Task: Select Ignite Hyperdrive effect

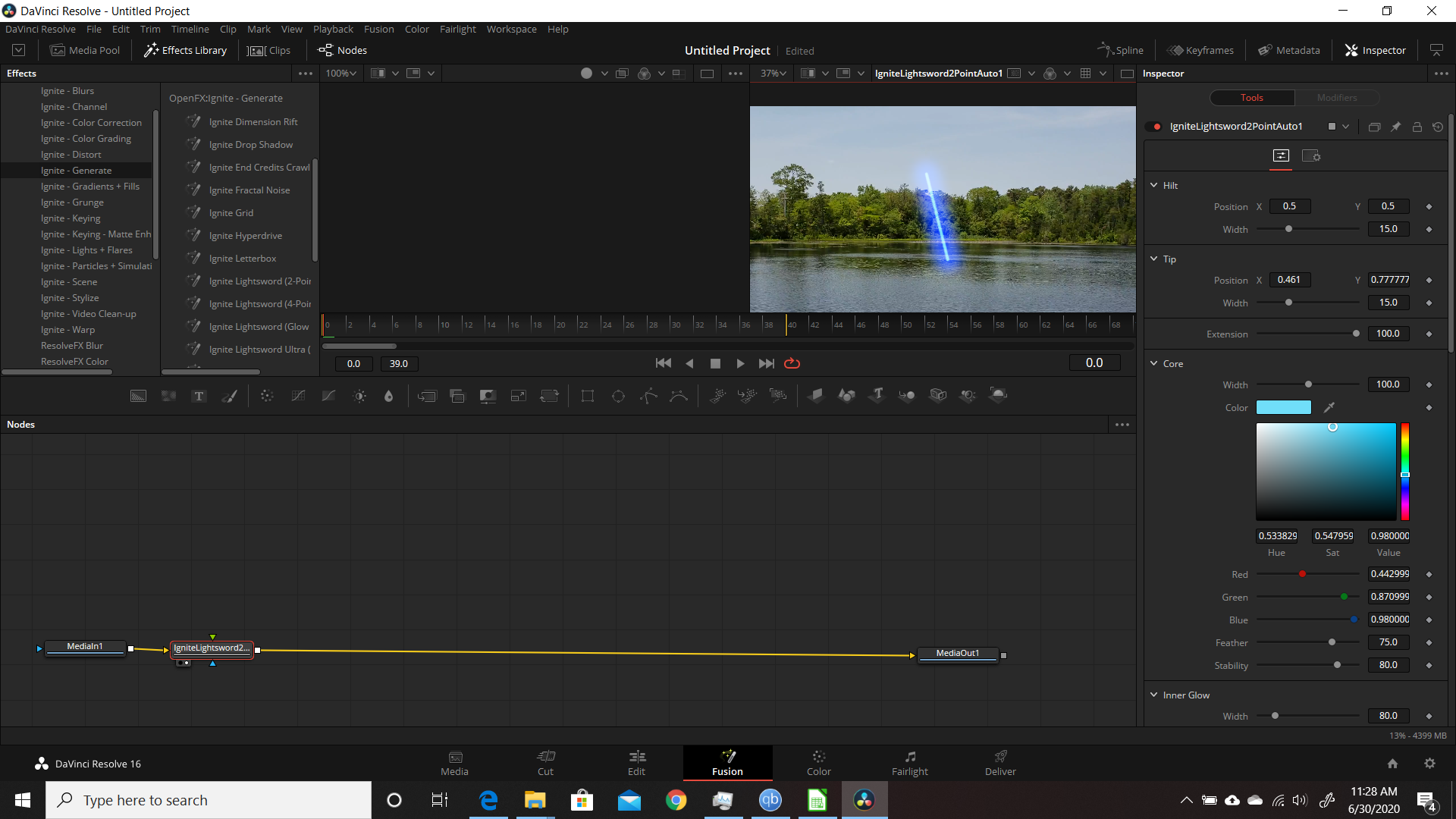Action: pos(245,236)
